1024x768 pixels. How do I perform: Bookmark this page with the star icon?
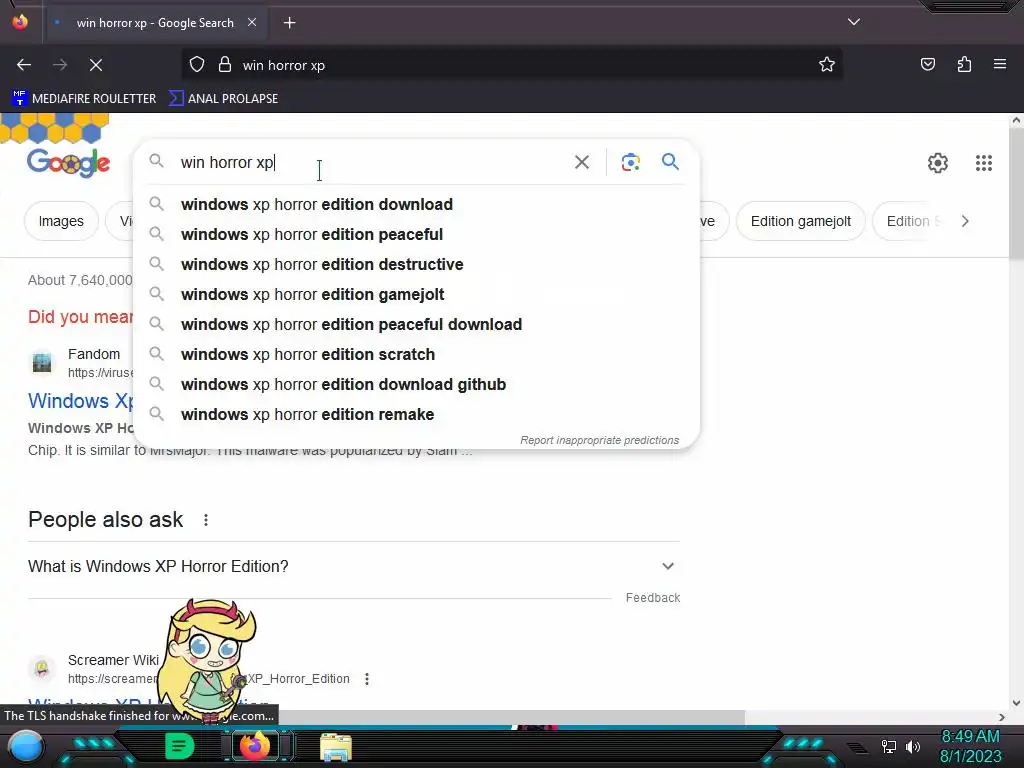point(827,65)
